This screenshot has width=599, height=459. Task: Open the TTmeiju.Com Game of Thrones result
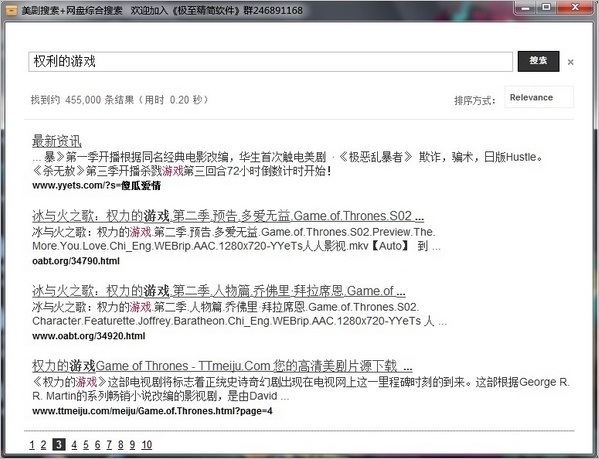(x=222, y=366)
